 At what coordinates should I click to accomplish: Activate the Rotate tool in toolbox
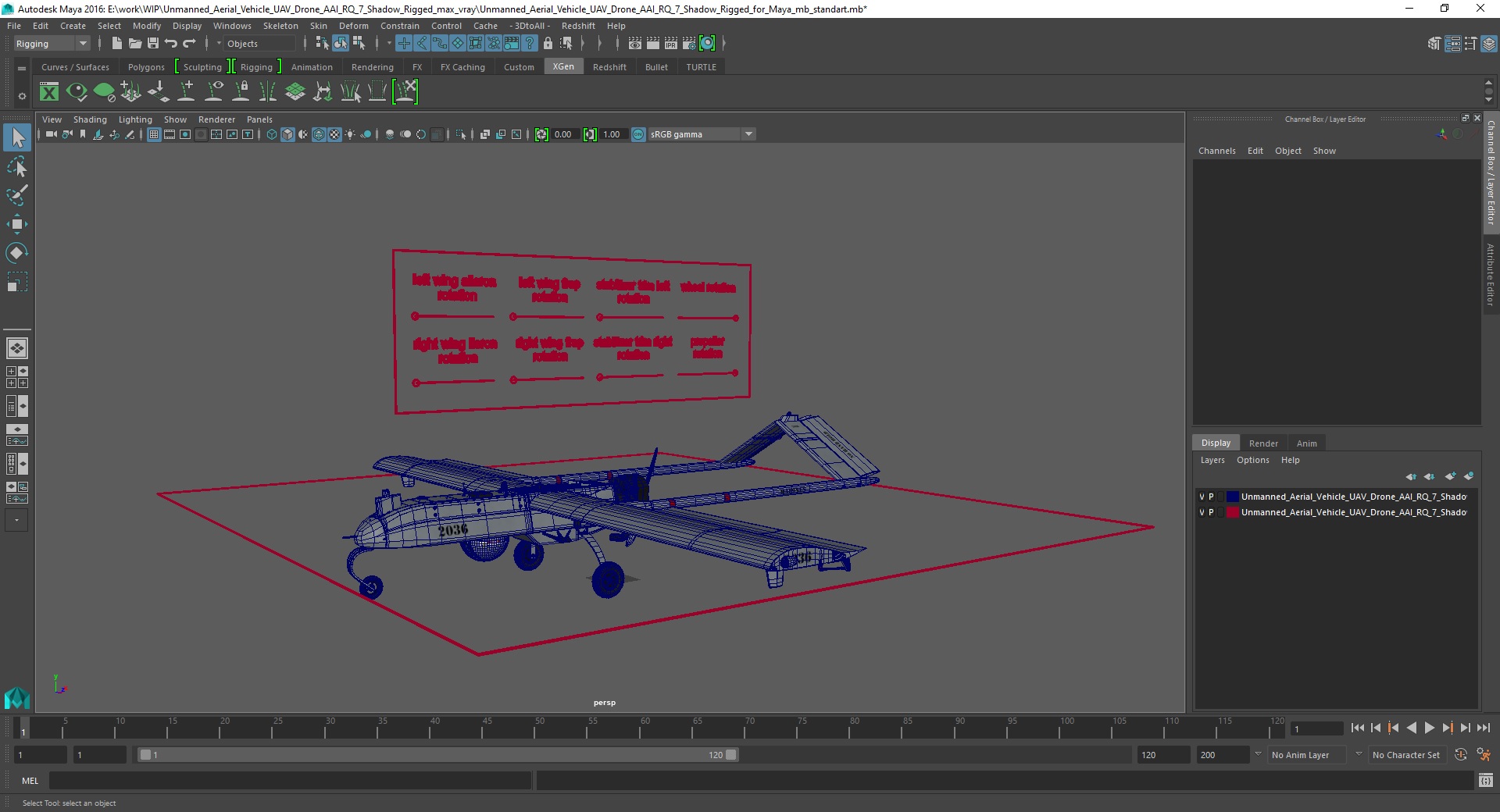pyautogui.click(x=17, y=252)
